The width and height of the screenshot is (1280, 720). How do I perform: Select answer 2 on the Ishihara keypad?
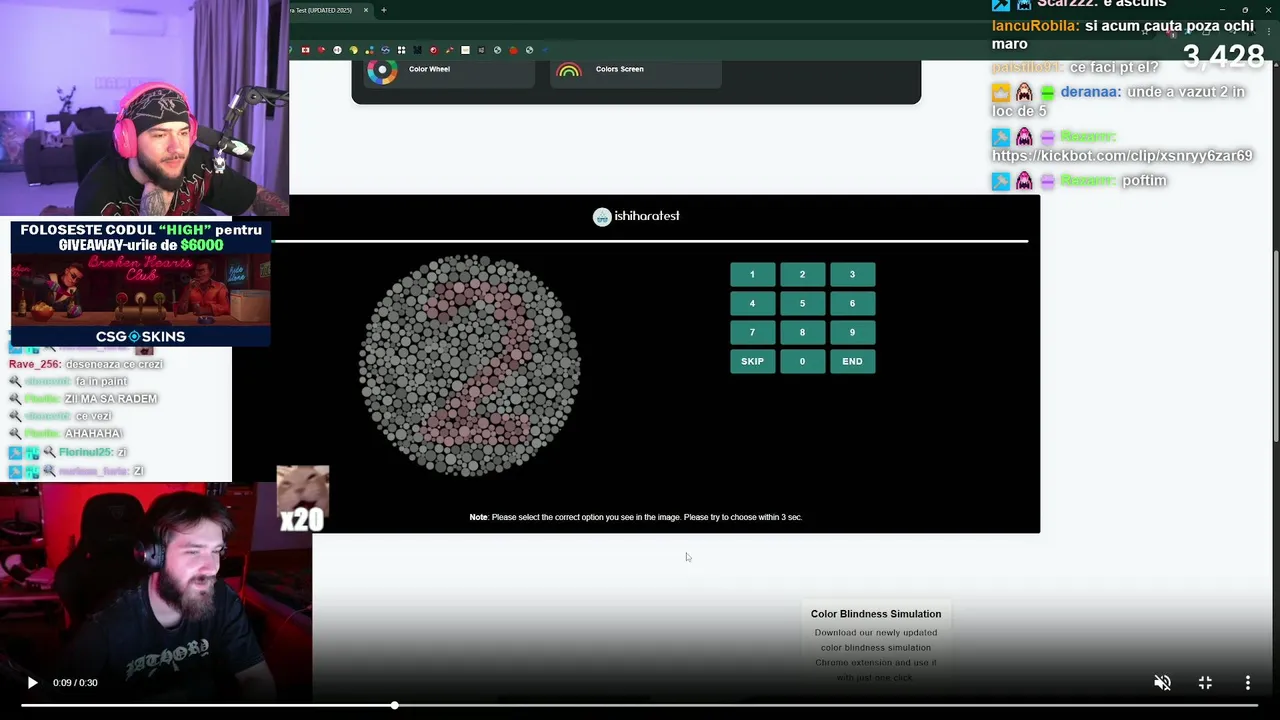pyautogui.click(x=802, y=274)
